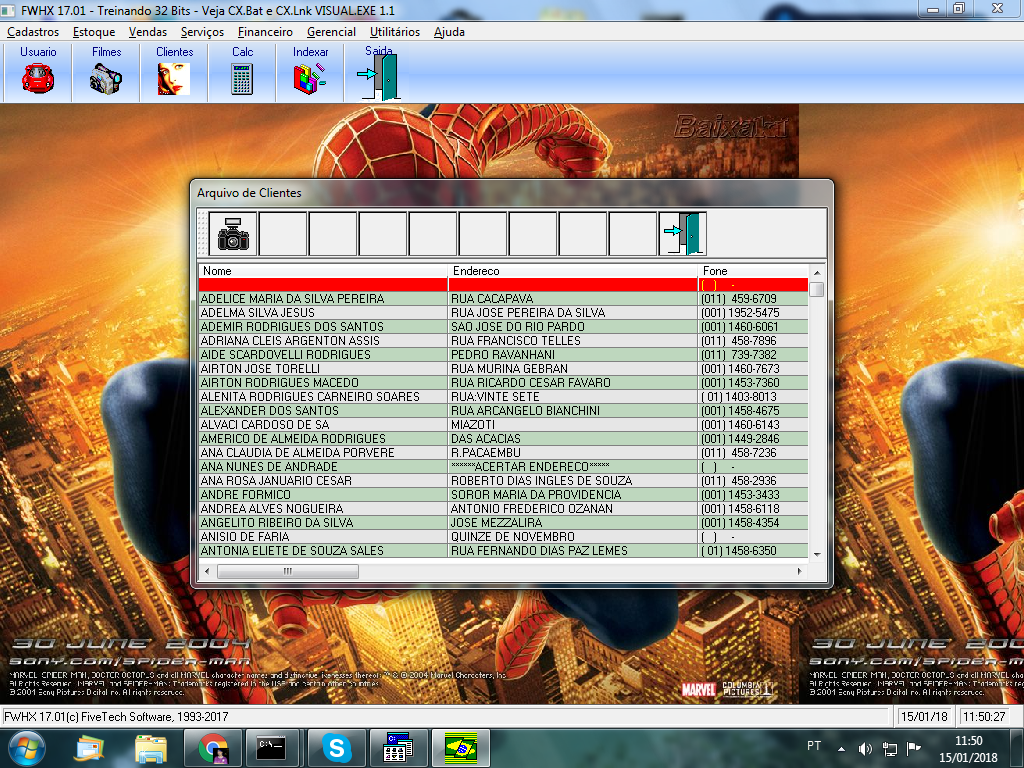
Task: Select row ANGELITO RIBEIRO DA SILVA
Action: [x=503, y=523]
